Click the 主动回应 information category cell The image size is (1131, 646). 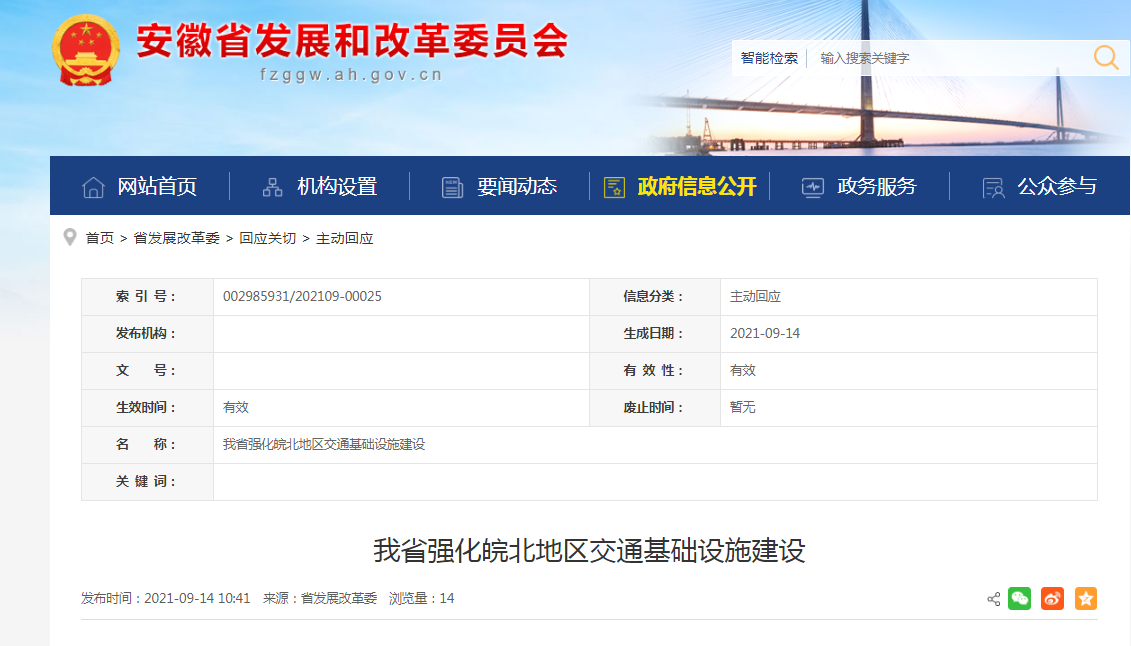(909, 296)
